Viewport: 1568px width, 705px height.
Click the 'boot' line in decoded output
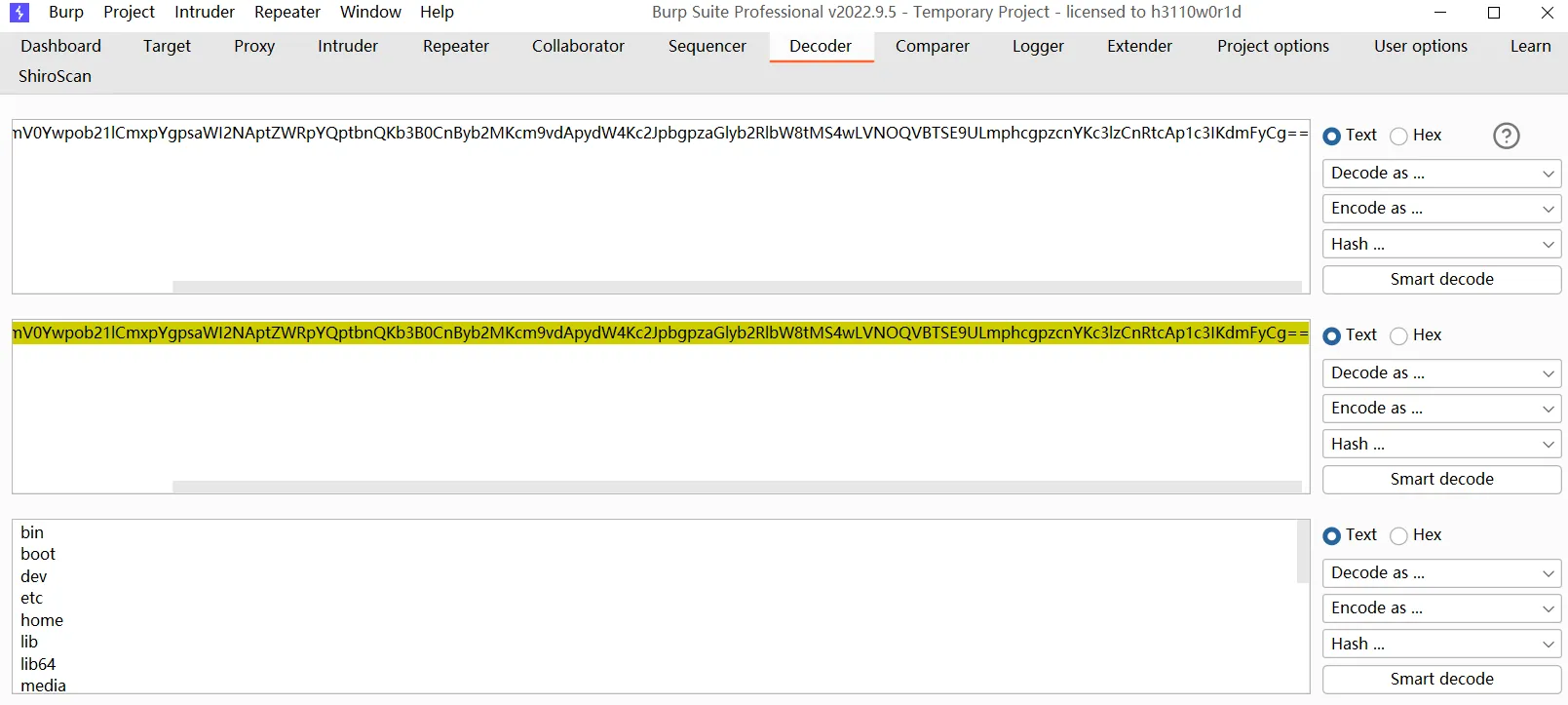(38, 554)
